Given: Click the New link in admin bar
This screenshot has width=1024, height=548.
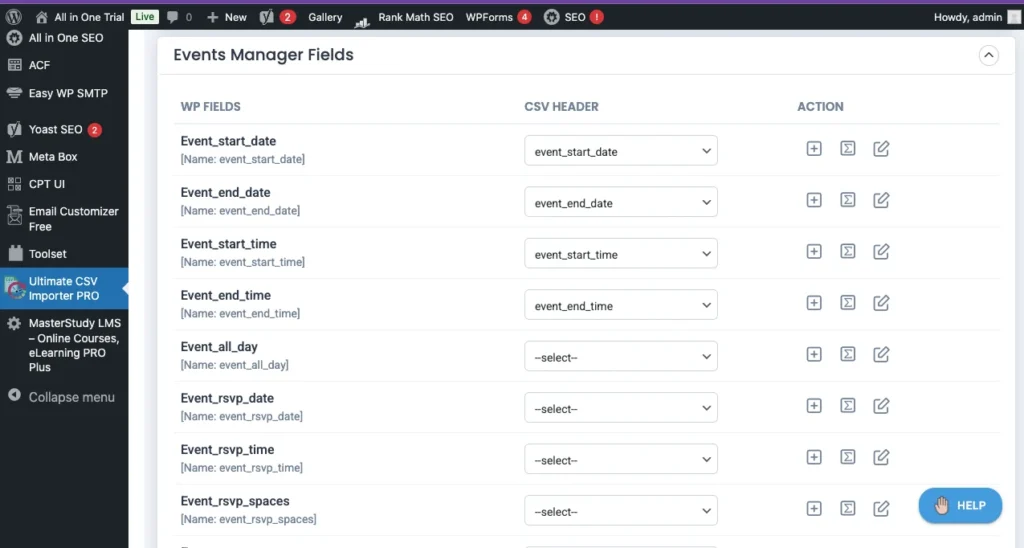Looking at the screenshot, I should [226, 17].
